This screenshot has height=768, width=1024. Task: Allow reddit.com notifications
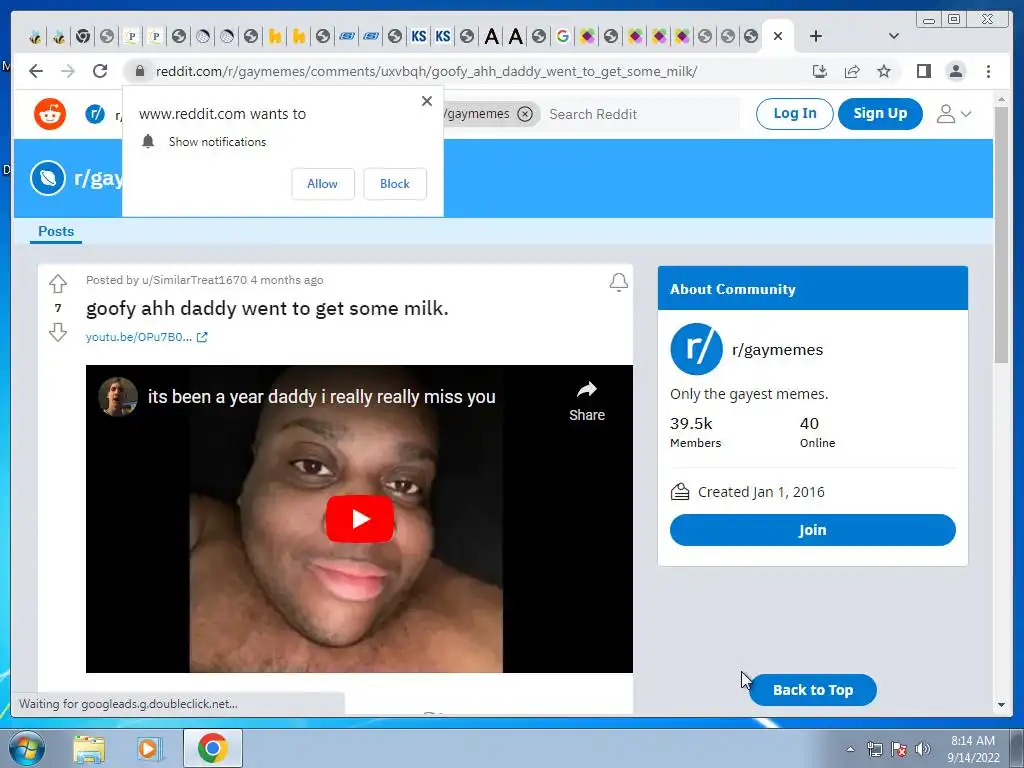[323, 184]
